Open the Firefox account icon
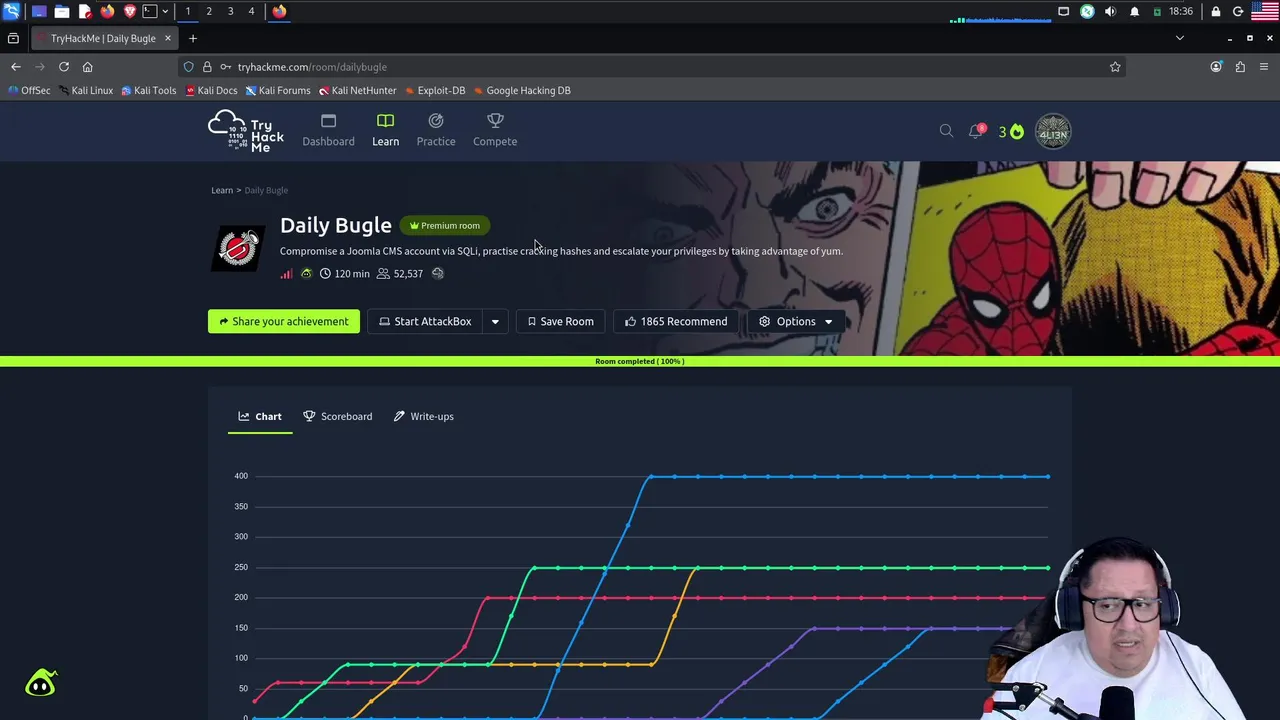1280x720 pixels. pyautogui.click(x=1216, y=67)
